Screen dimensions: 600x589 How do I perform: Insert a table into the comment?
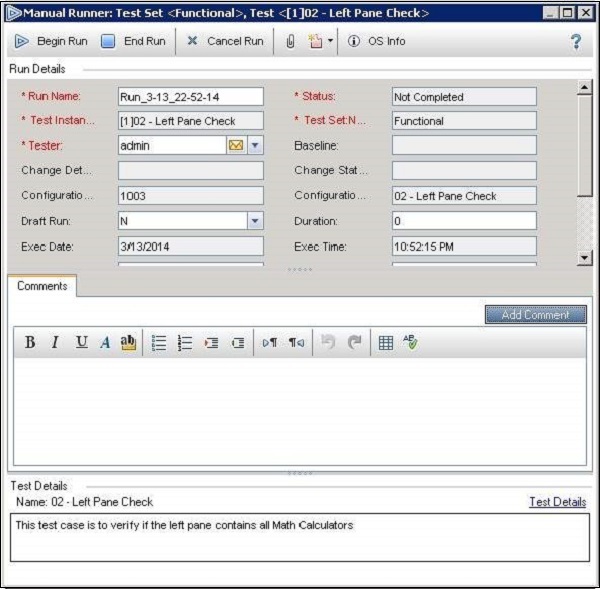tap(385, 343)
